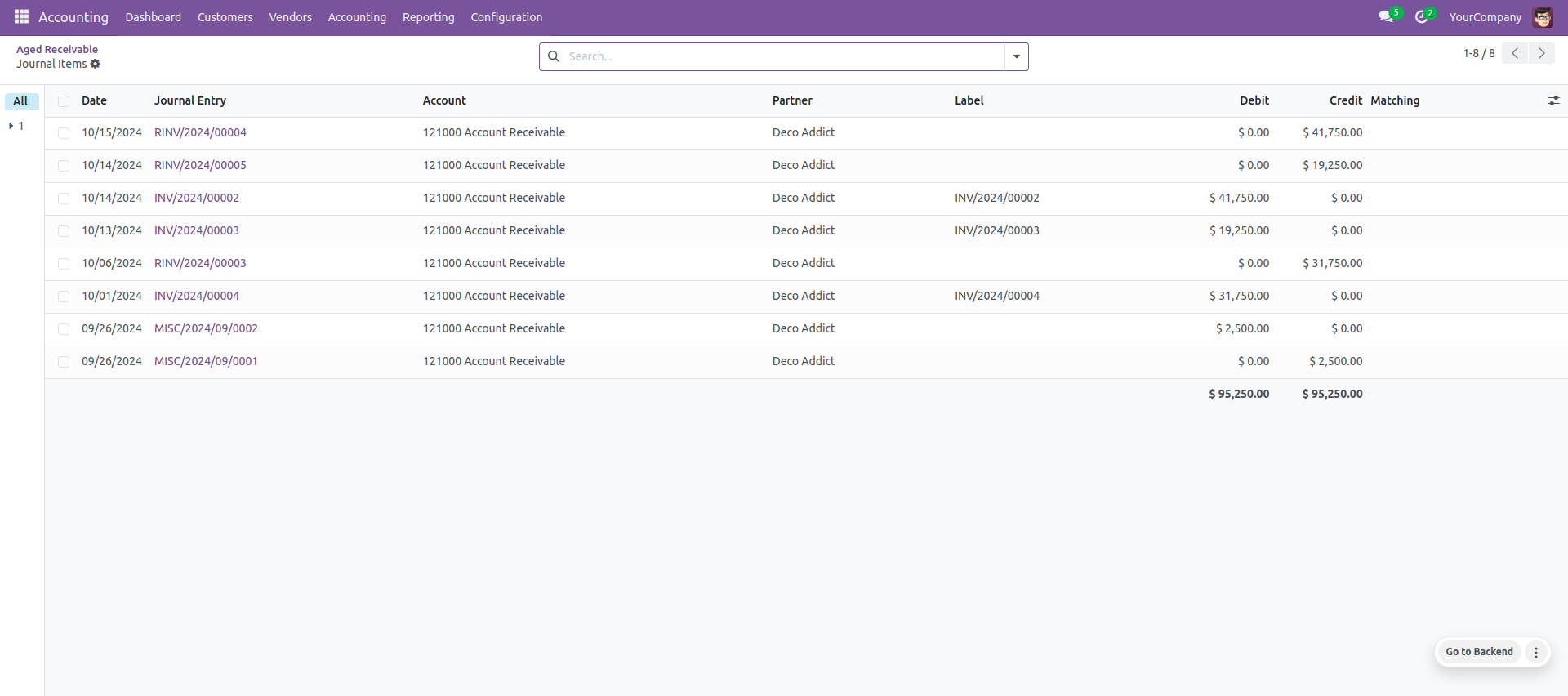Open the apps grid menu icon
This screenshot has height=696, width=1568.
(21, 17)
